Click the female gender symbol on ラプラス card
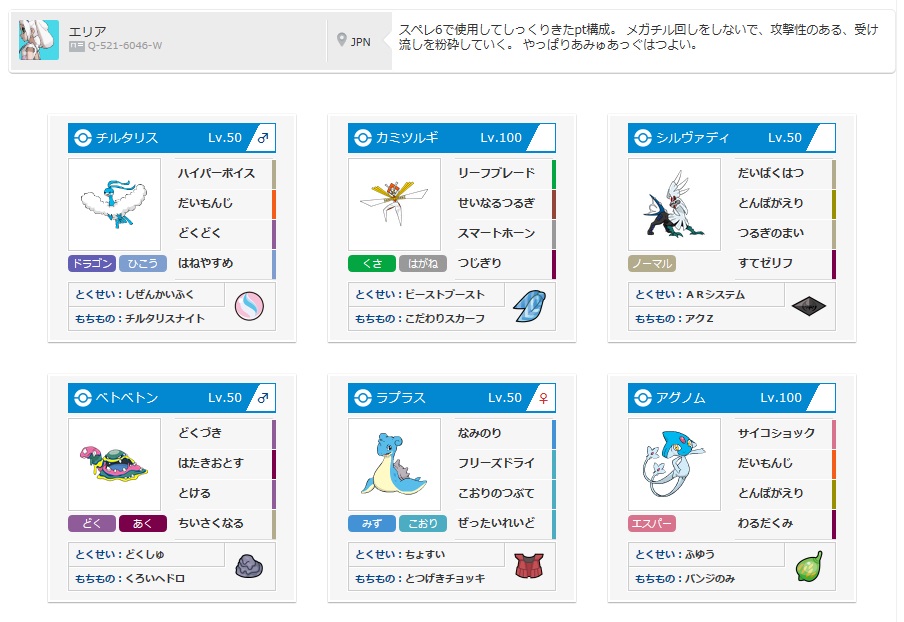Viewport: 904px width, 622px height. (543, 398)
